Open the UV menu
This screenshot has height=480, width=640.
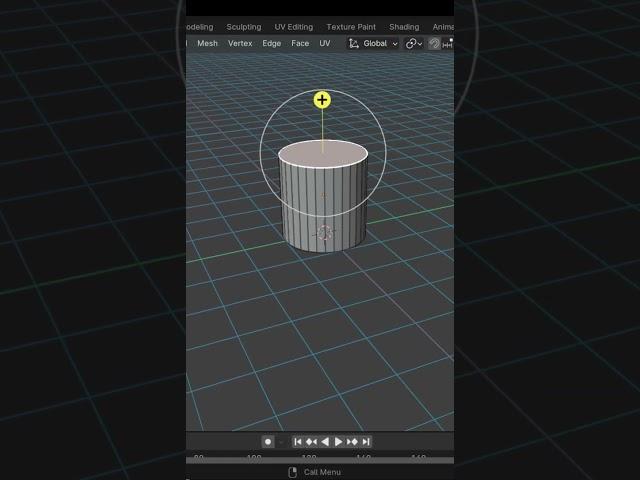324,43
